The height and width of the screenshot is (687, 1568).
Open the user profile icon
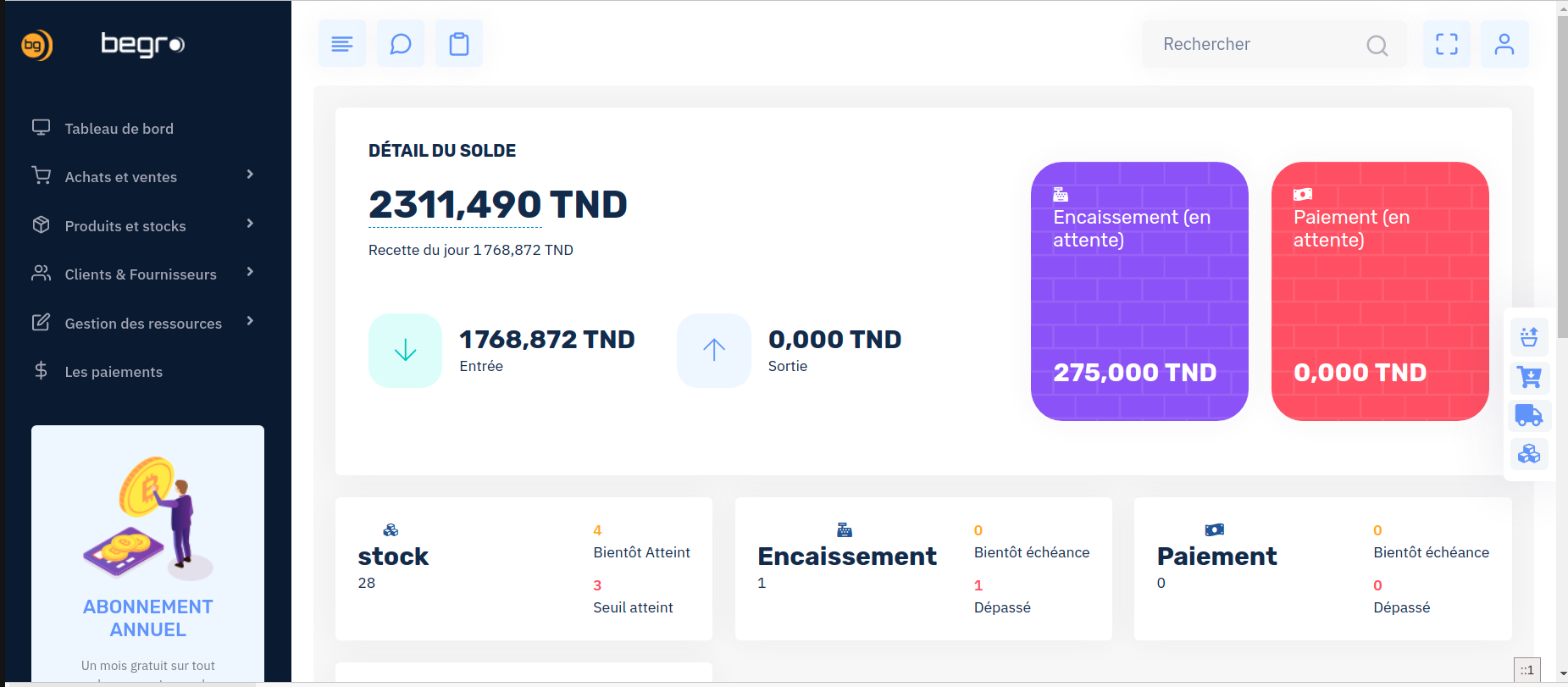pyautogui.click(x=1504, y=44)
